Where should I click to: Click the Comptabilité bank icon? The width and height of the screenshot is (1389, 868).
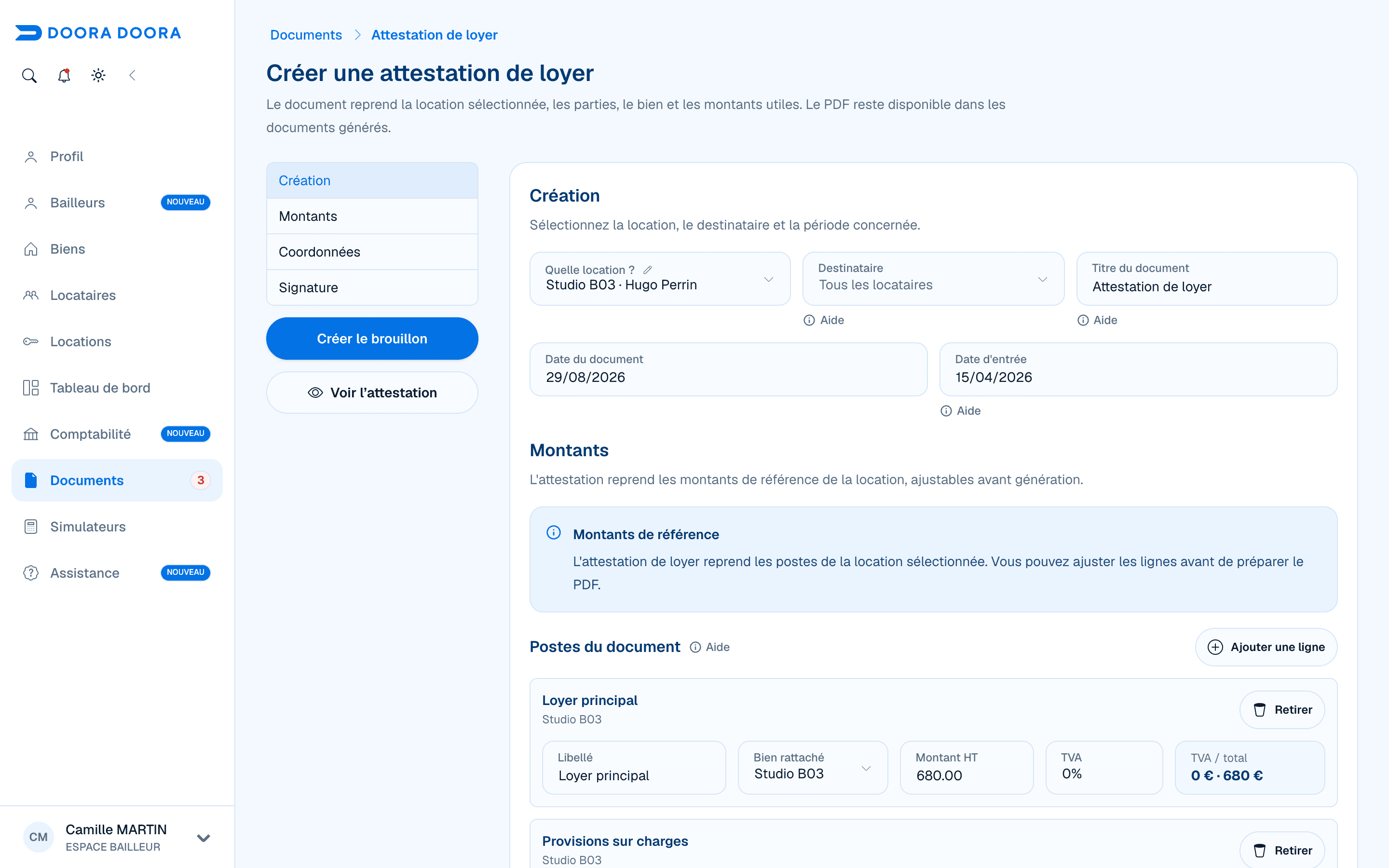coord(31,434)
